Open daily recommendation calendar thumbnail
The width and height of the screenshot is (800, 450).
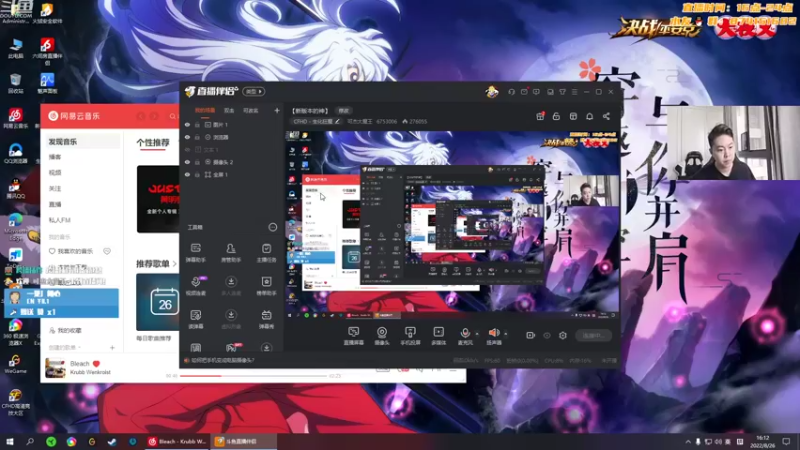(158, 302)
